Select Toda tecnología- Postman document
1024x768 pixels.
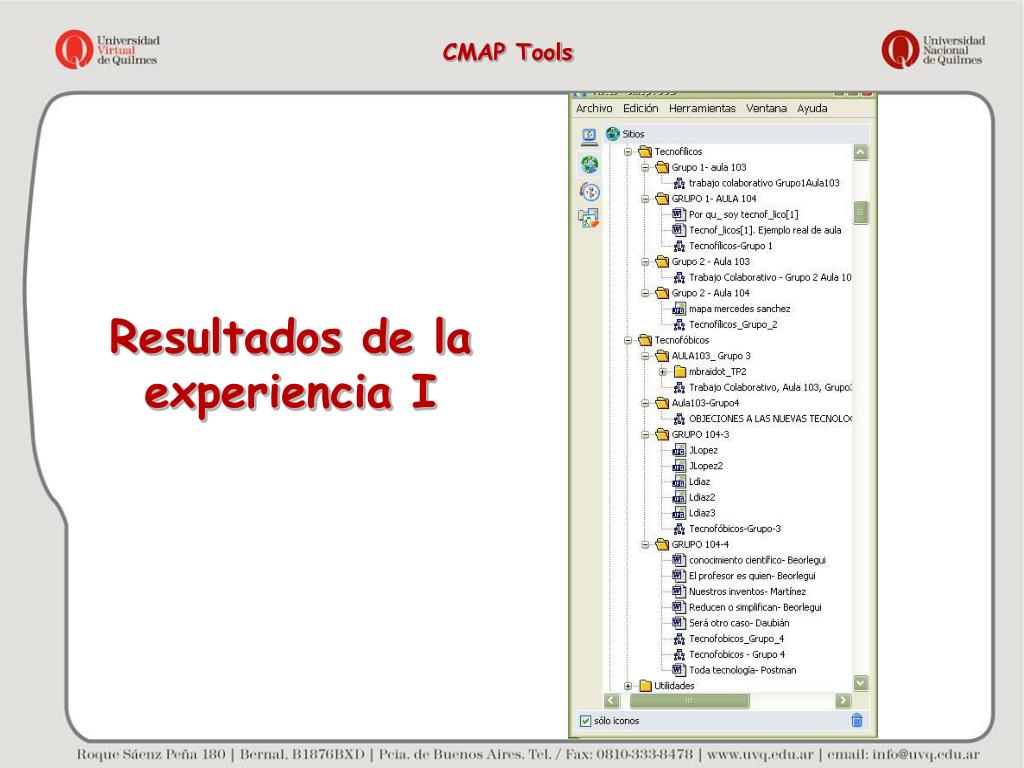(743, 670)
